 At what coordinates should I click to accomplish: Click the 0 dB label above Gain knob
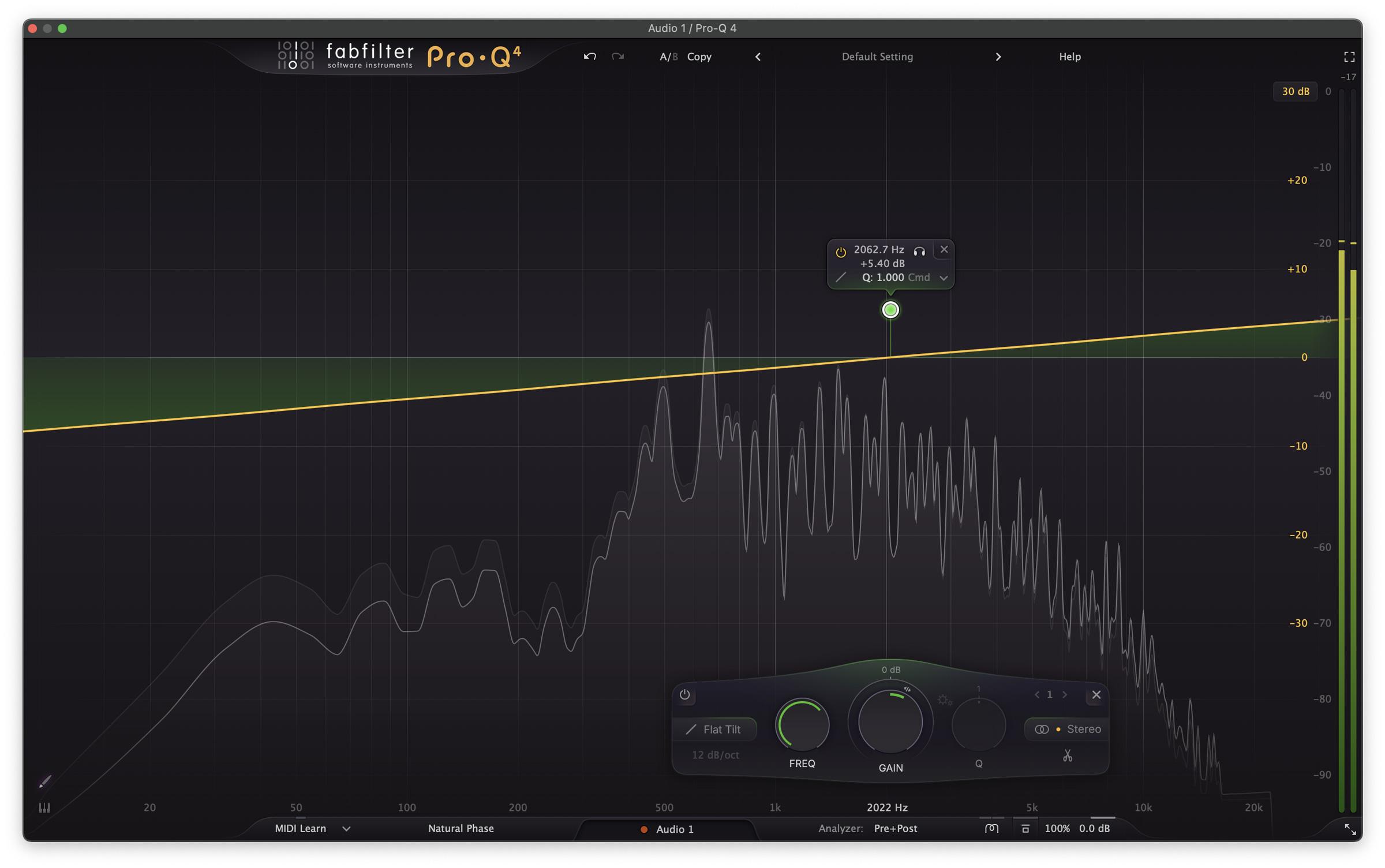(891, 669)
